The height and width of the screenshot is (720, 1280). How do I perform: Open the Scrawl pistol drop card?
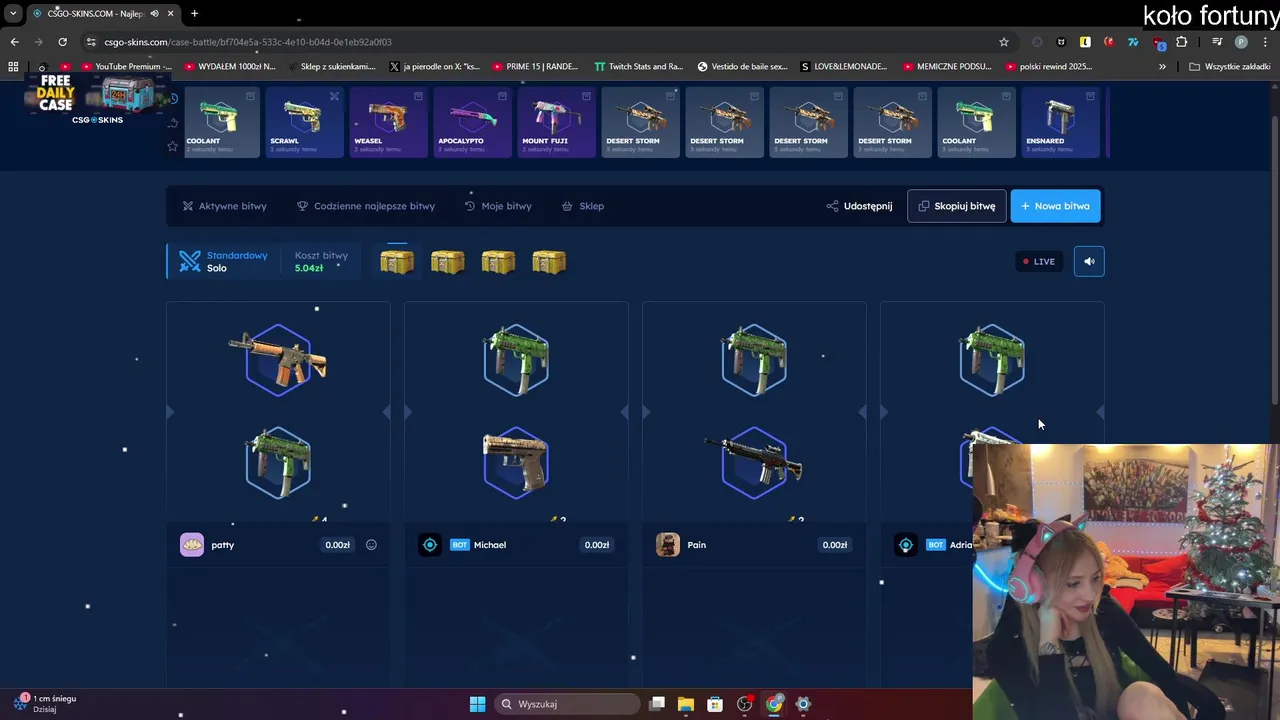[x=304, y=122]
